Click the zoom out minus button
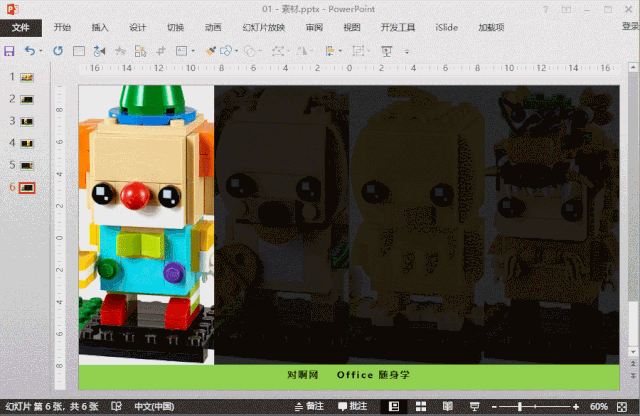 (x=494, y=407)
